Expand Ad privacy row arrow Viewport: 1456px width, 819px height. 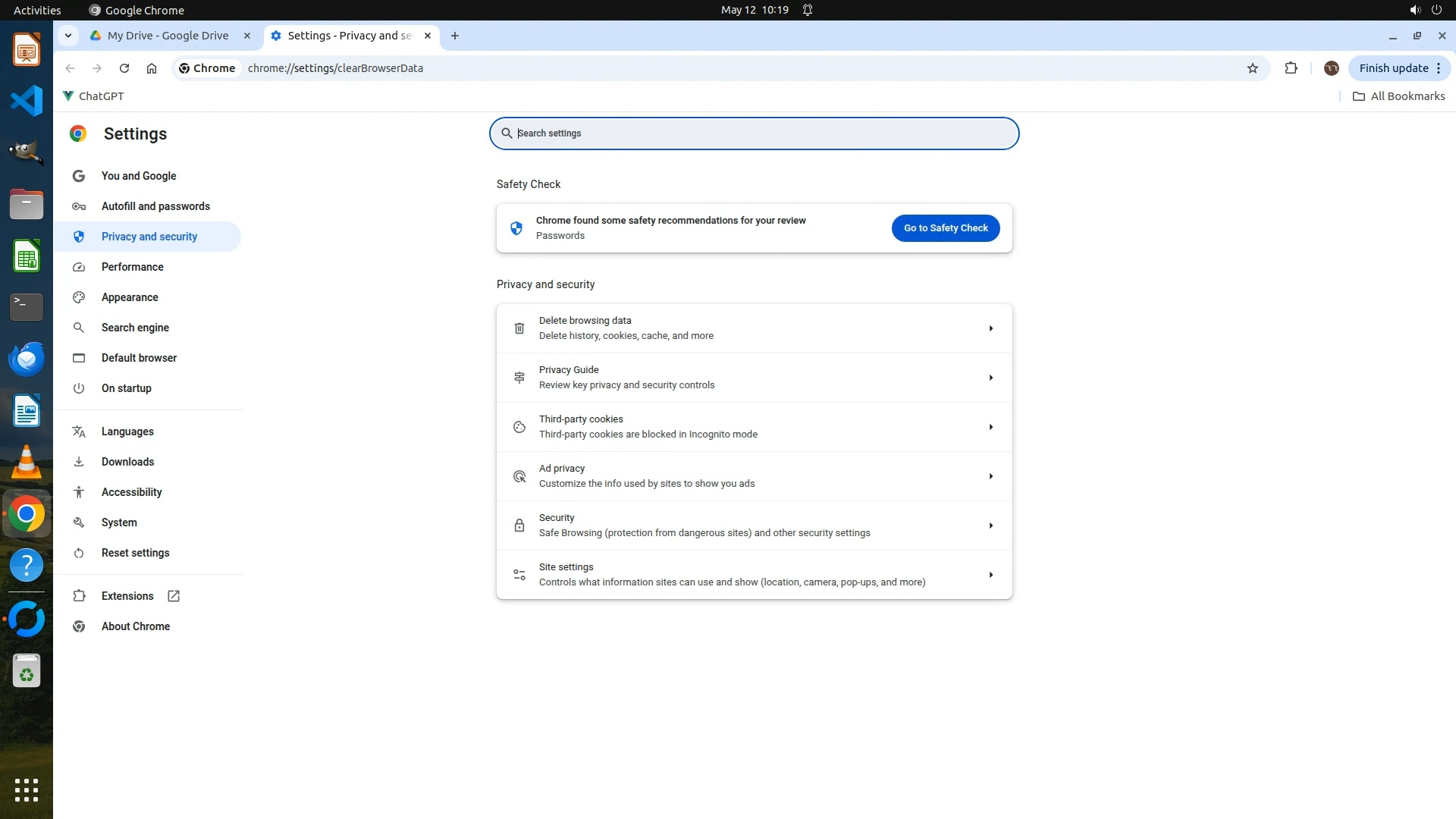(x=990, y=476)
